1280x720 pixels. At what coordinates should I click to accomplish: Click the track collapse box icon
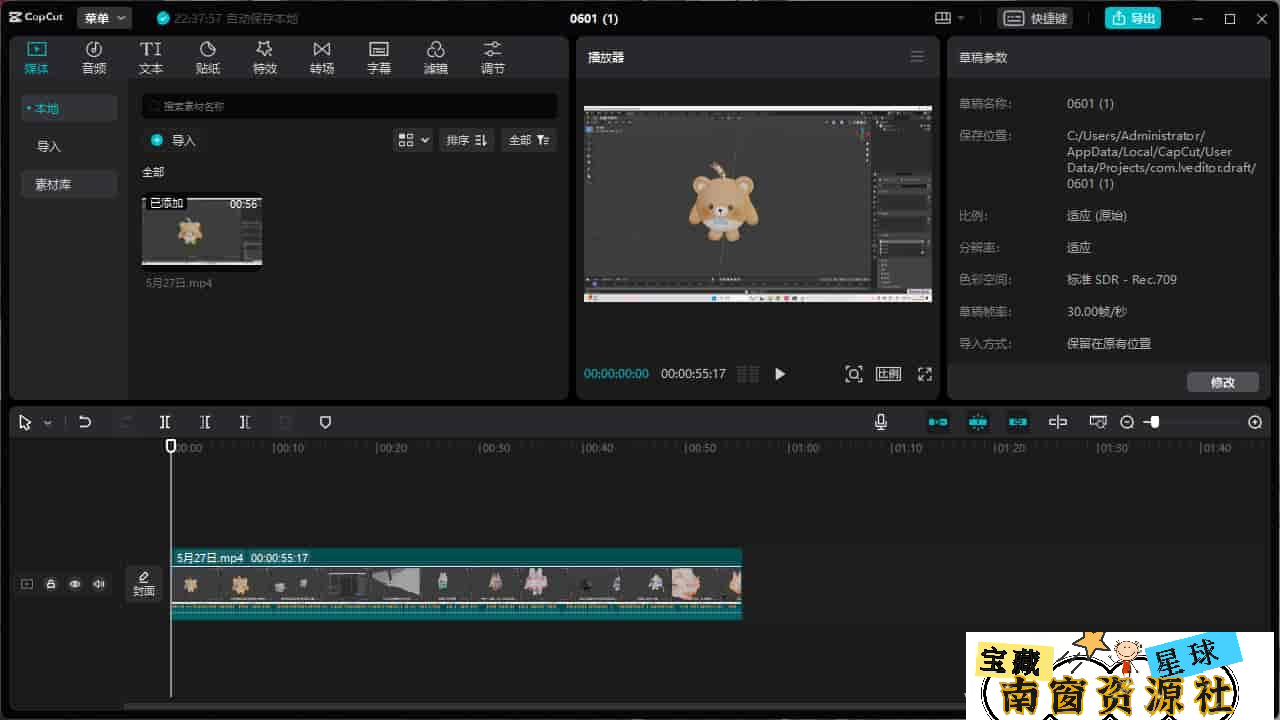[27, 584]
